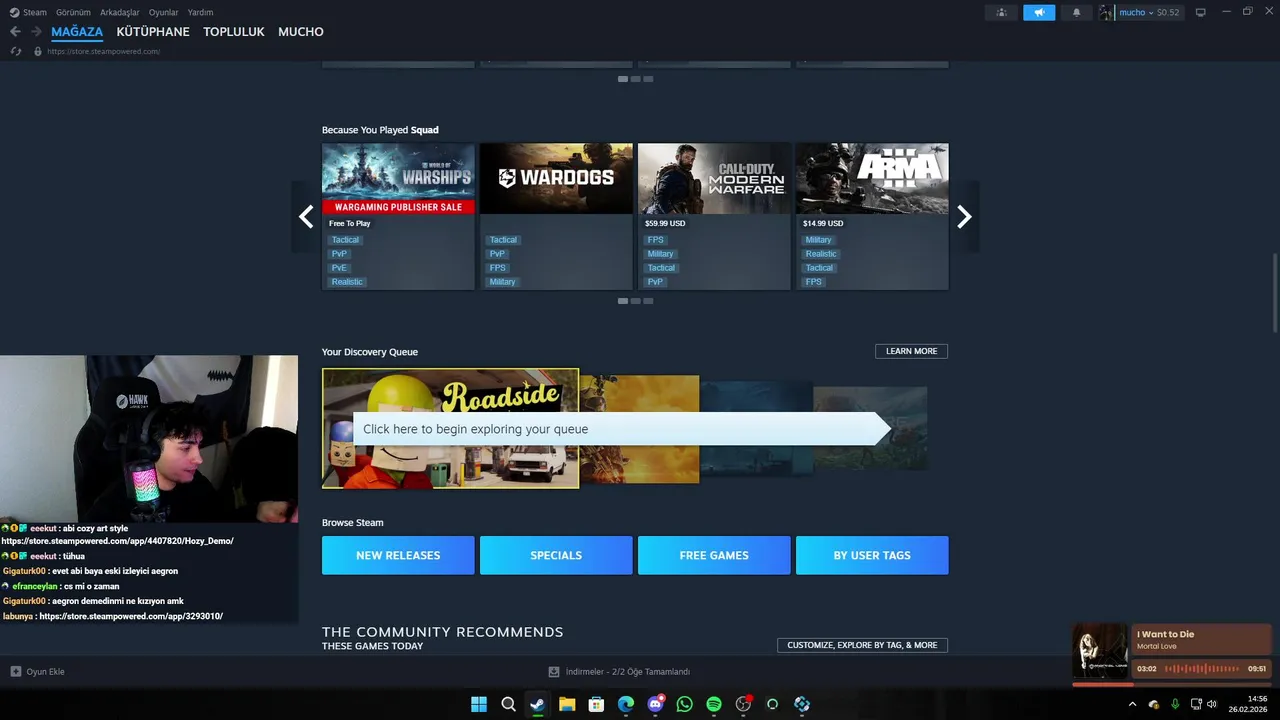Image resolution: width=1280 pixels, height=720 pixels.
Task: Open the friends group icon
Action: pos(1001,13)
